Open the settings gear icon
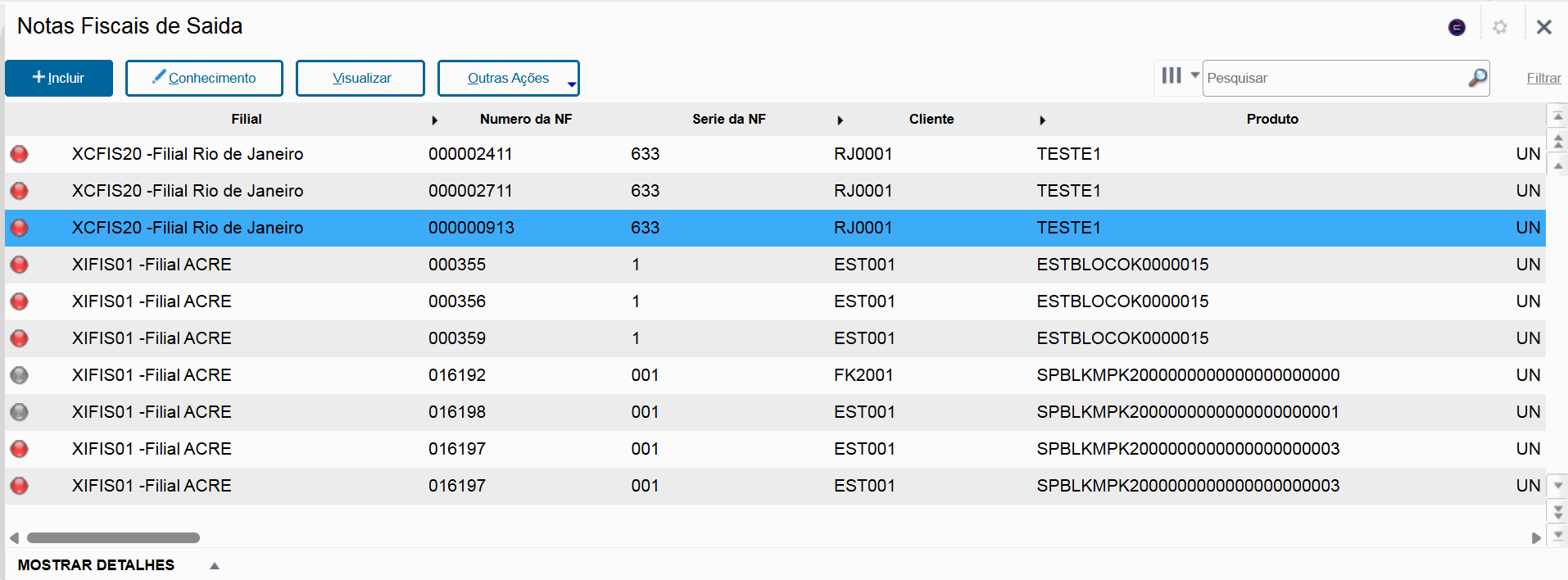1568x580 pixels. [1500, 28]
